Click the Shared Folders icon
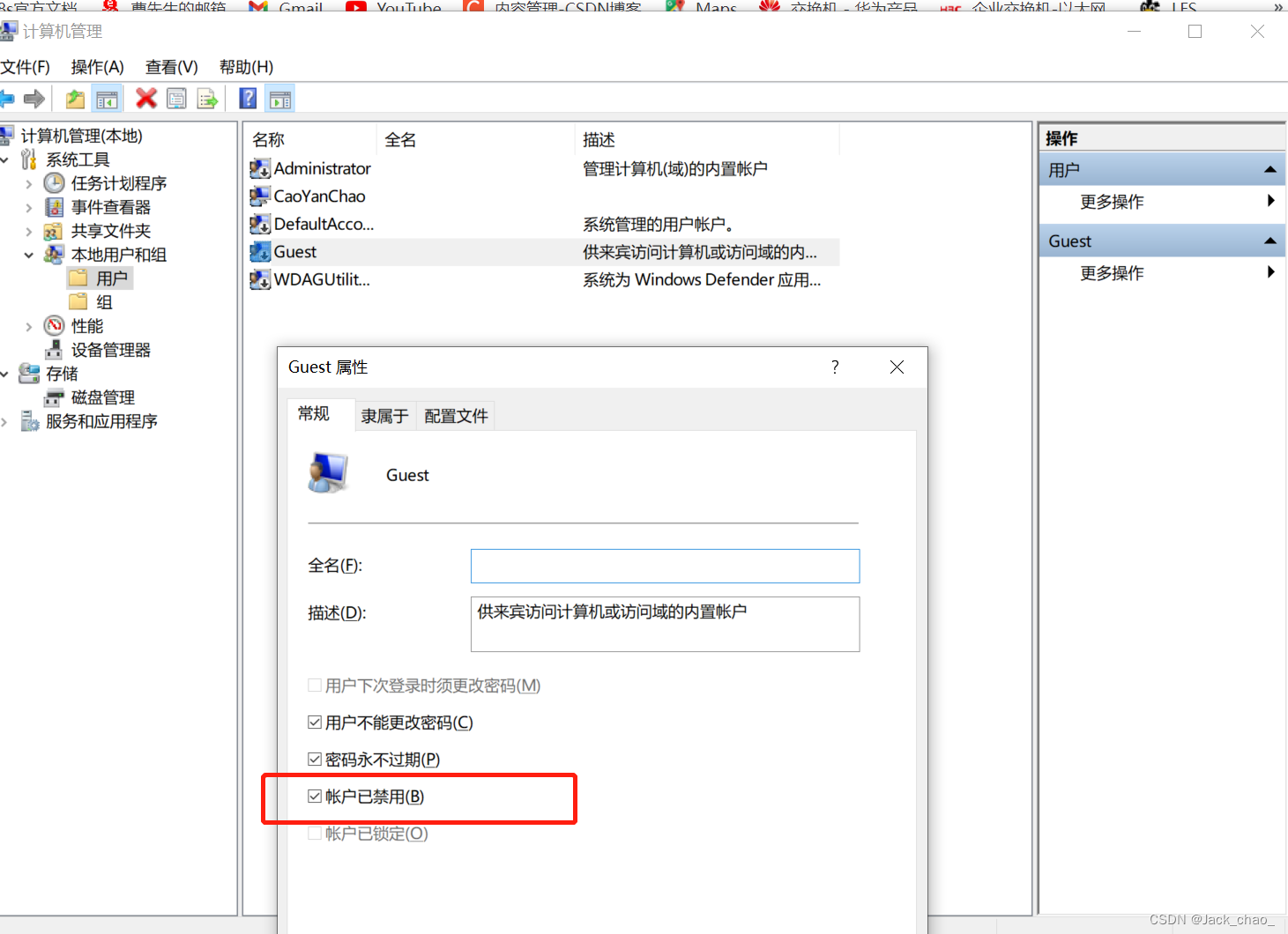Screen dimensions: 1288x934 (54, 231)
